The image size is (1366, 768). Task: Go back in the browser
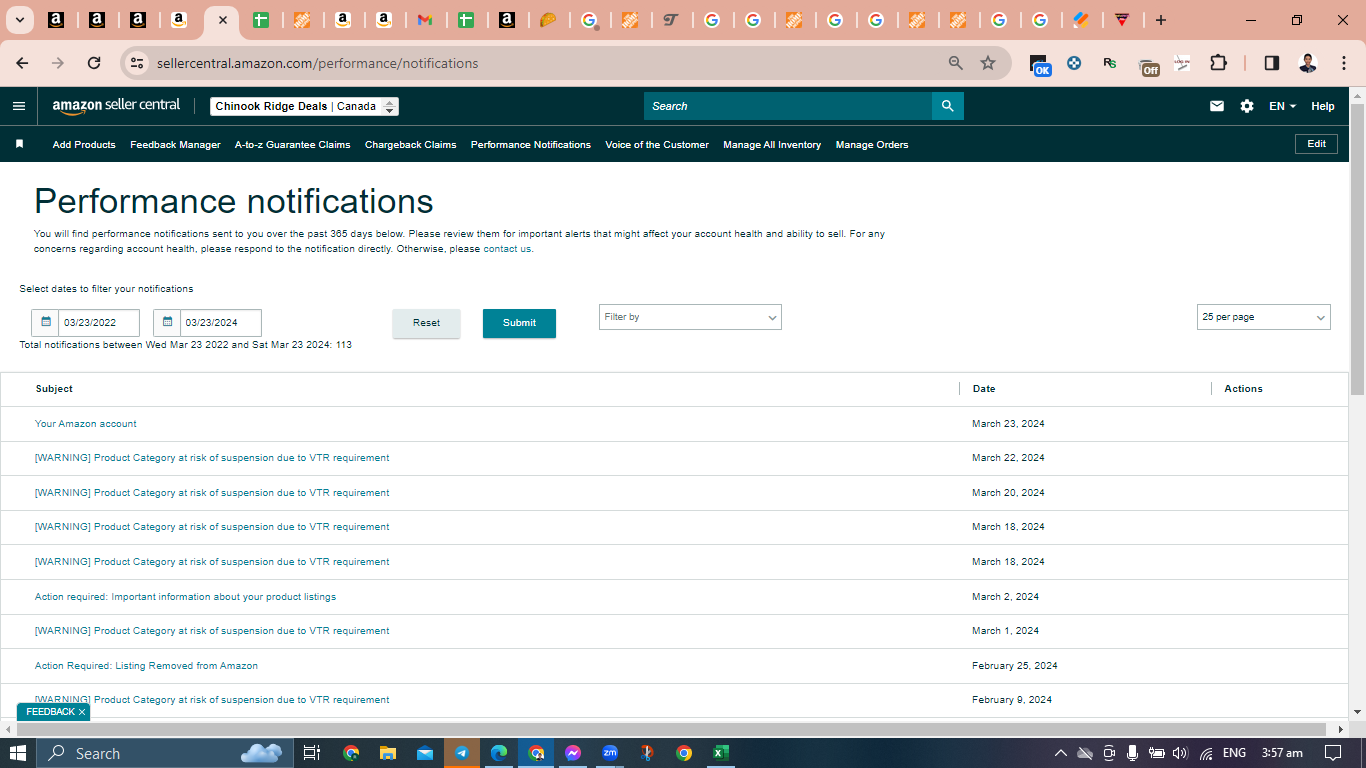22,63
